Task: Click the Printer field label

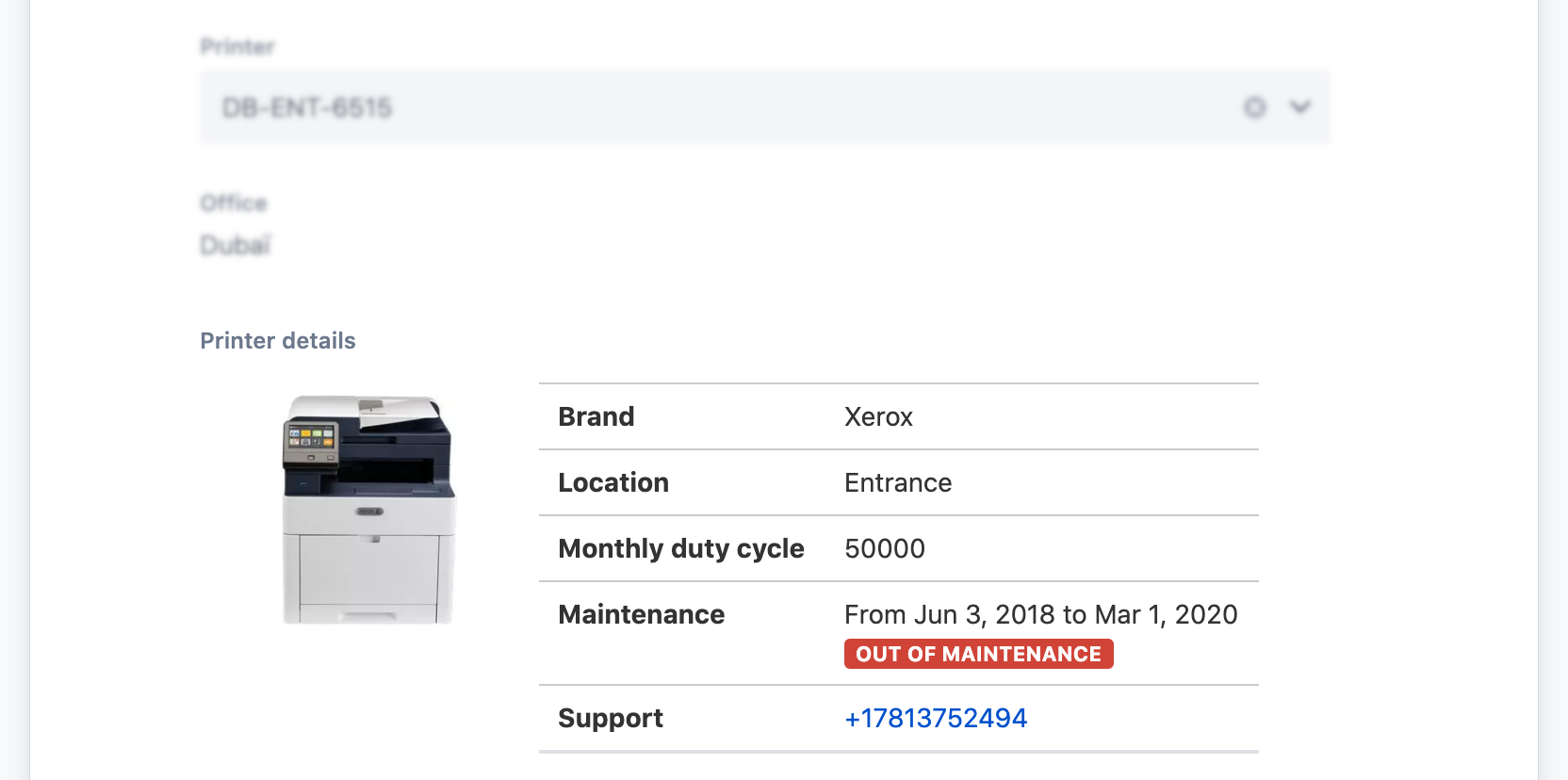Action: point(237,47)
